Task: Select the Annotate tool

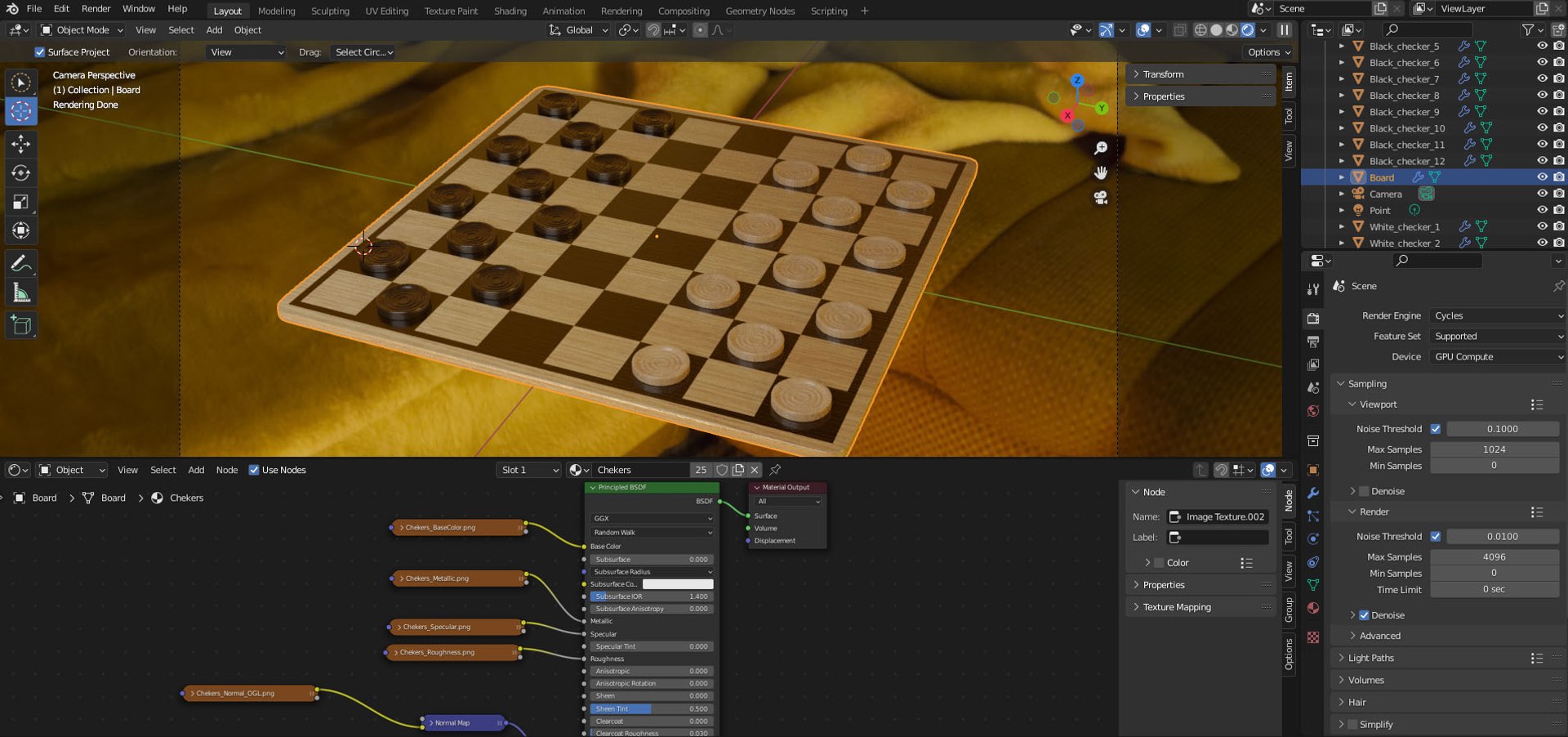Action: 21,264
